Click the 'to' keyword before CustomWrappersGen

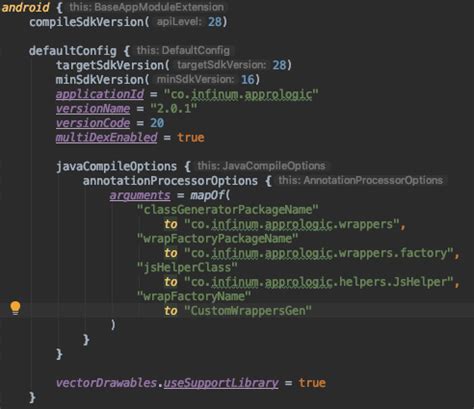171,311
